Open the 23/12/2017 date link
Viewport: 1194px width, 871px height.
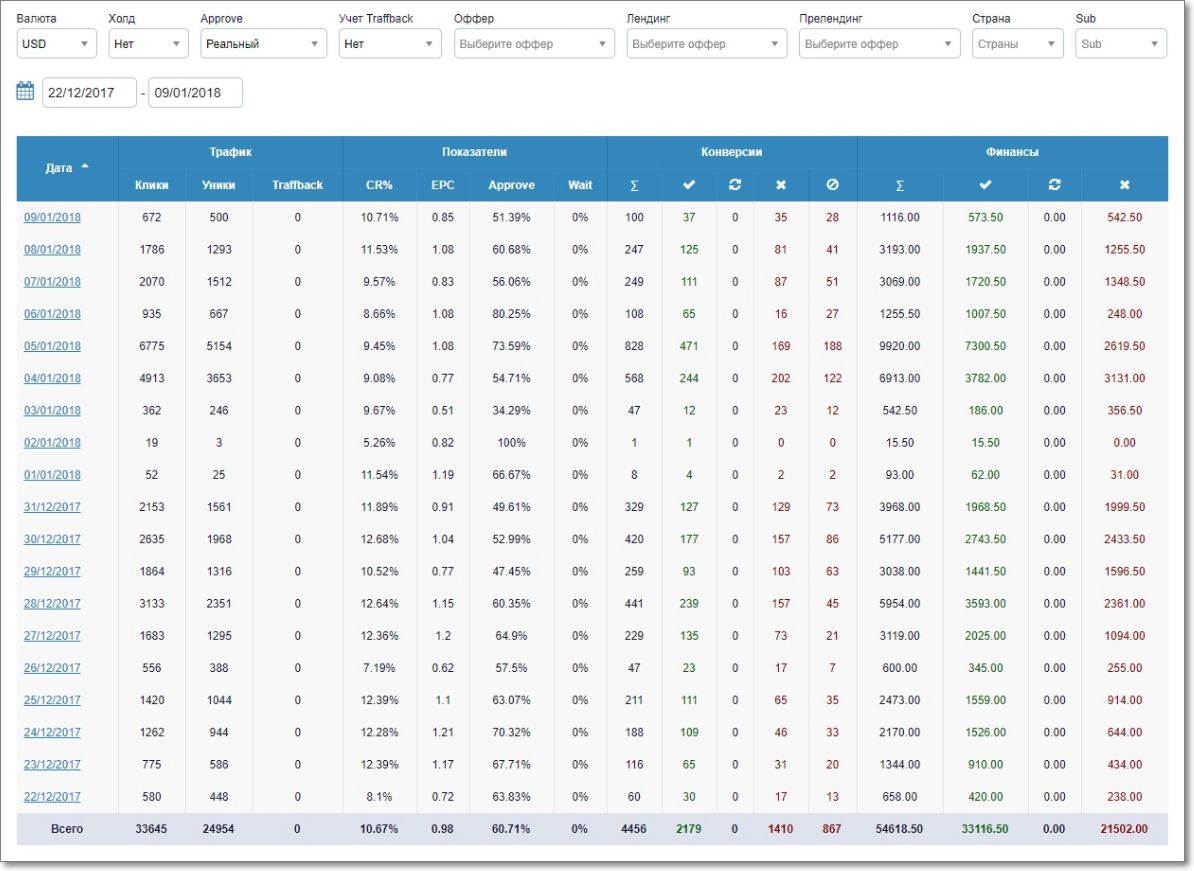(53, 765)
